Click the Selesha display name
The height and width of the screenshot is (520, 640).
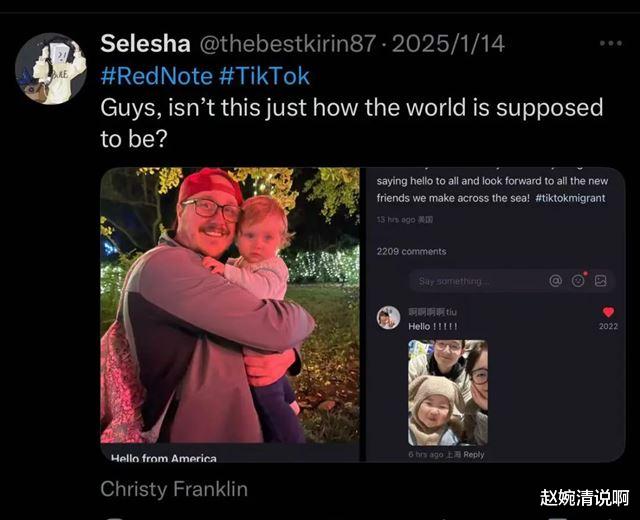(143, 45)
